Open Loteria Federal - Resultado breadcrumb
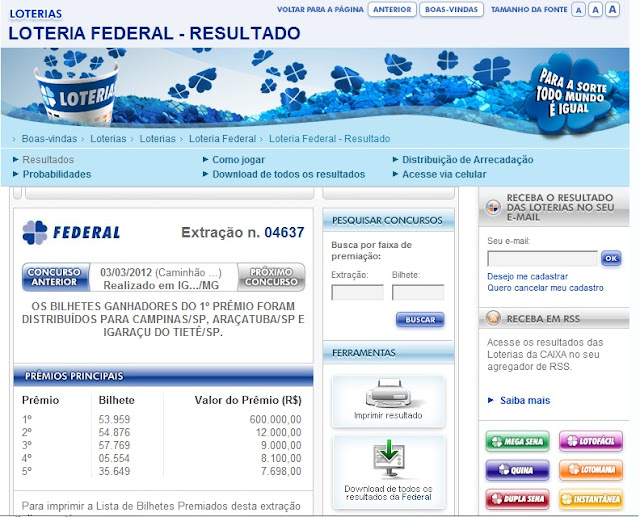Image resolution: width=640 pixels, height=517 pixels. coord(329,139)
